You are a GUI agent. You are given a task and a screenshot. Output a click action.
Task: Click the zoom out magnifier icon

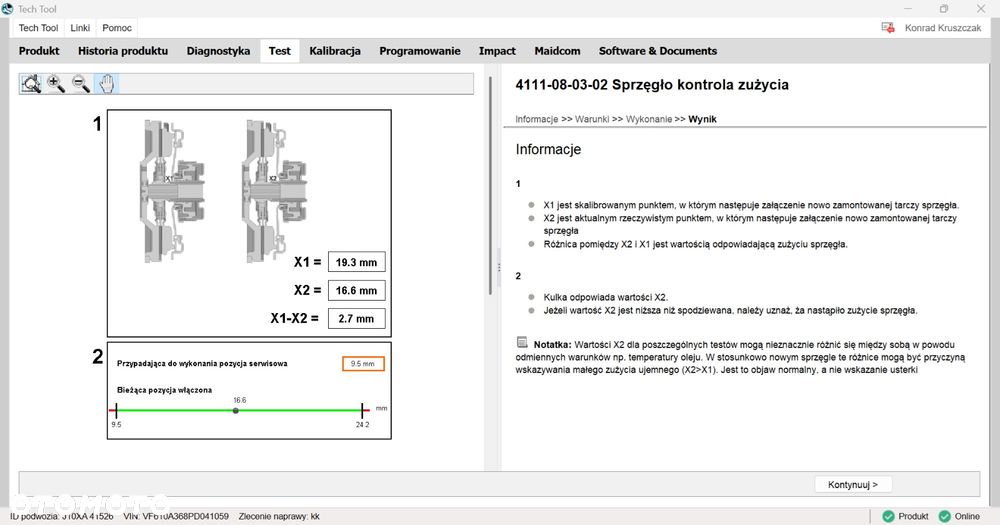81,84
